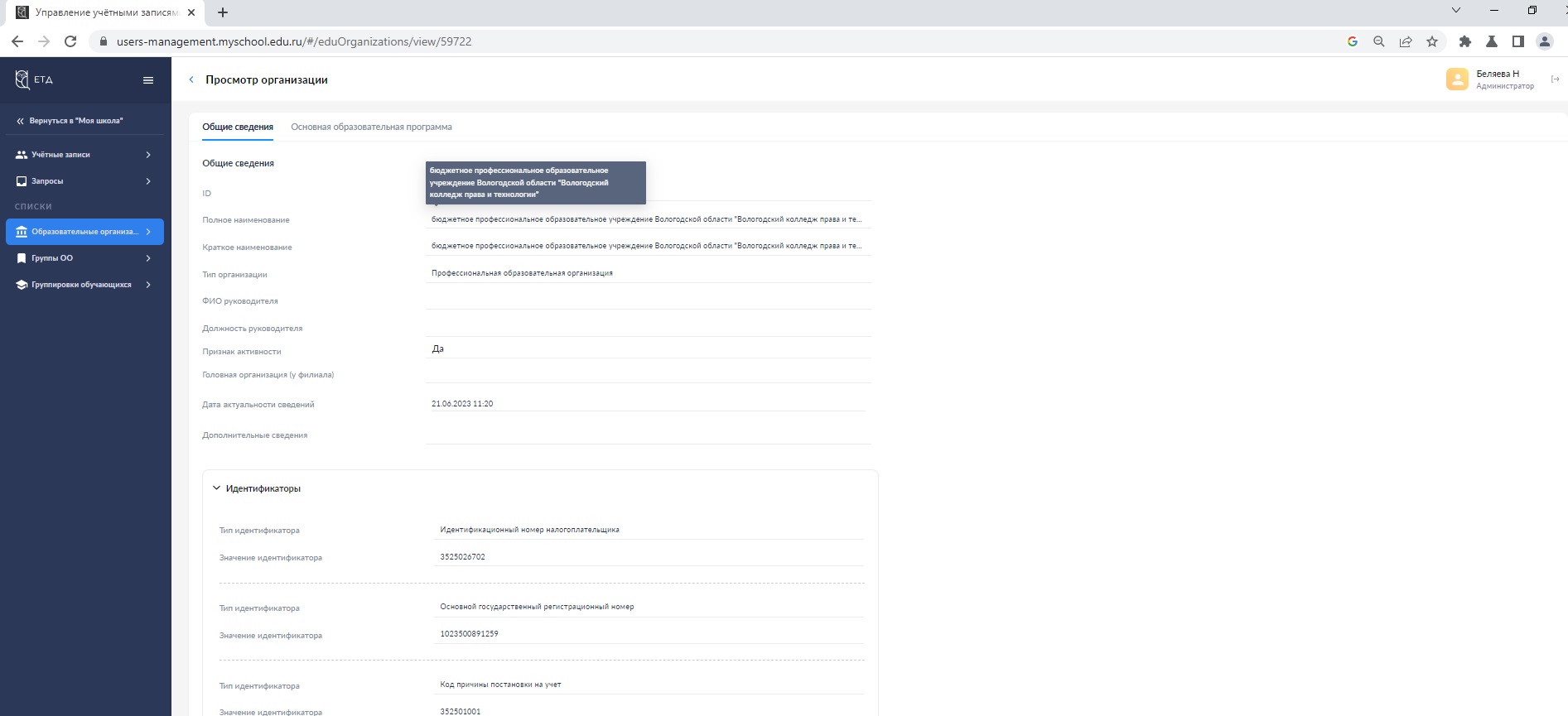Expand the Запросы sidebar section
This screenshot has height=716, width=1568.
click(x=84, y=181)
